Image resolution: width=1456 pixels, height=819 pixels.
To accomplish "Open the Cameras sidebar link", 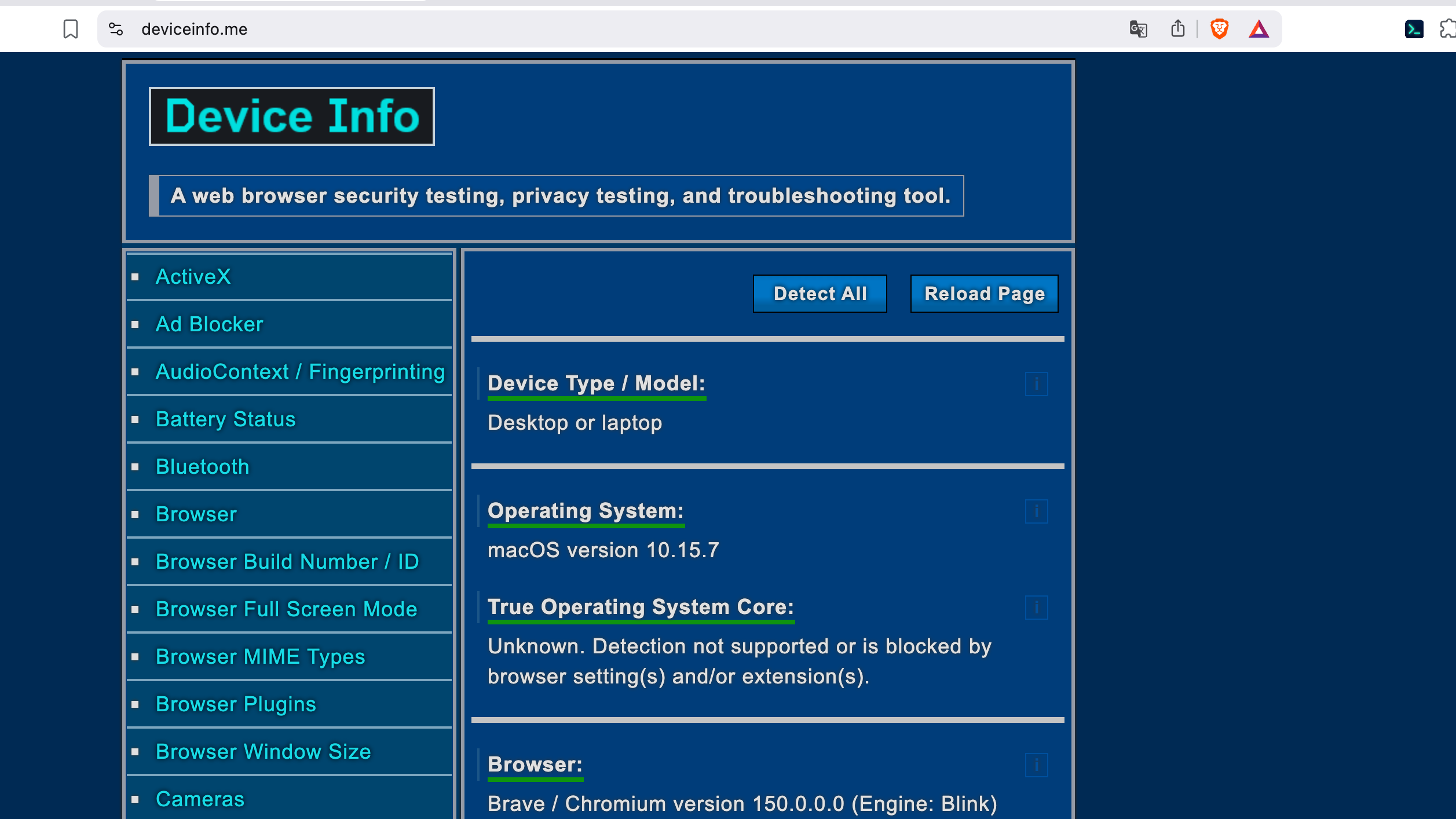I will click(x=200, y=799).
